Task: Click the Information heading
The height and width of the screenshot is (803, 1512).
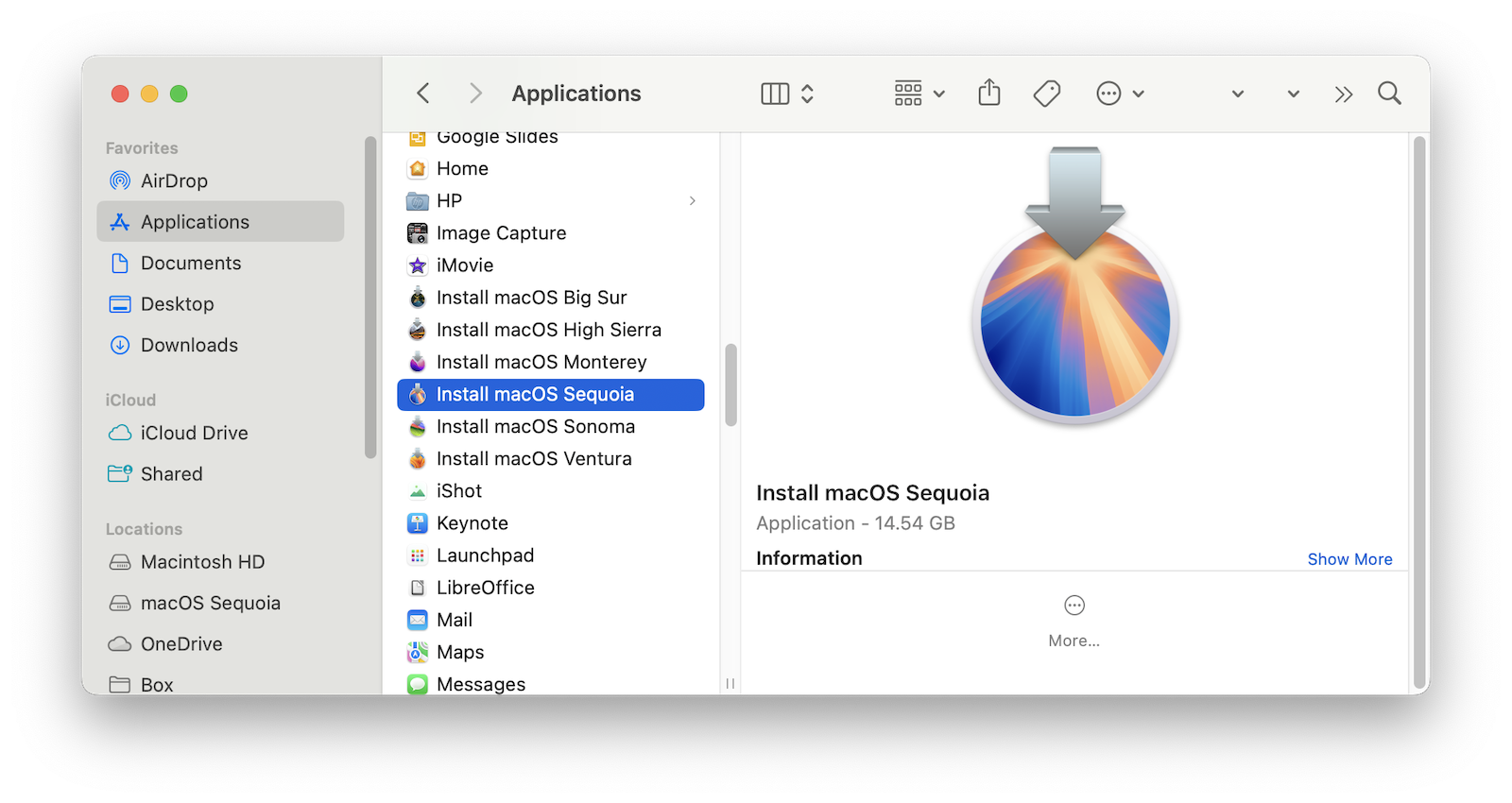Action: pos(809,558)
